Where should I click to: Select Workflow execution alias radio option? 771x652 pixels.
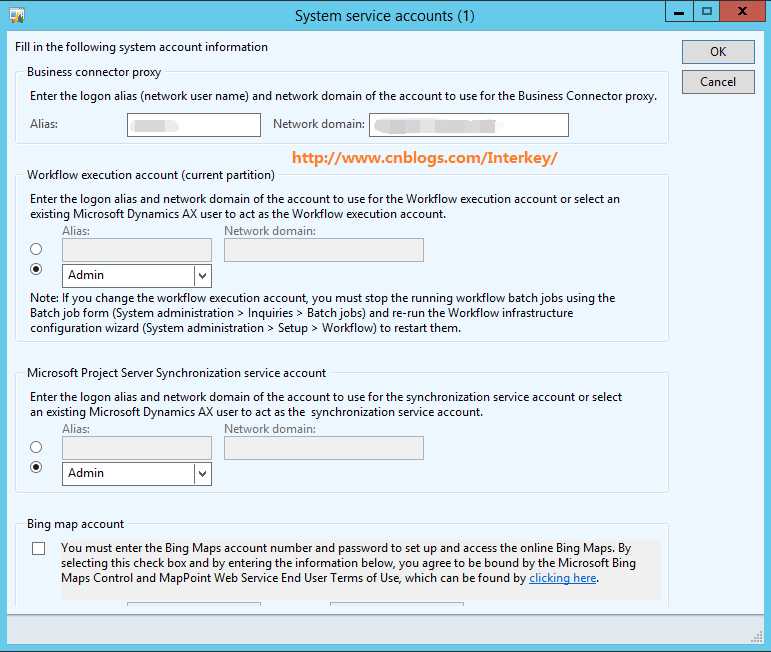(x=36, y=249)
